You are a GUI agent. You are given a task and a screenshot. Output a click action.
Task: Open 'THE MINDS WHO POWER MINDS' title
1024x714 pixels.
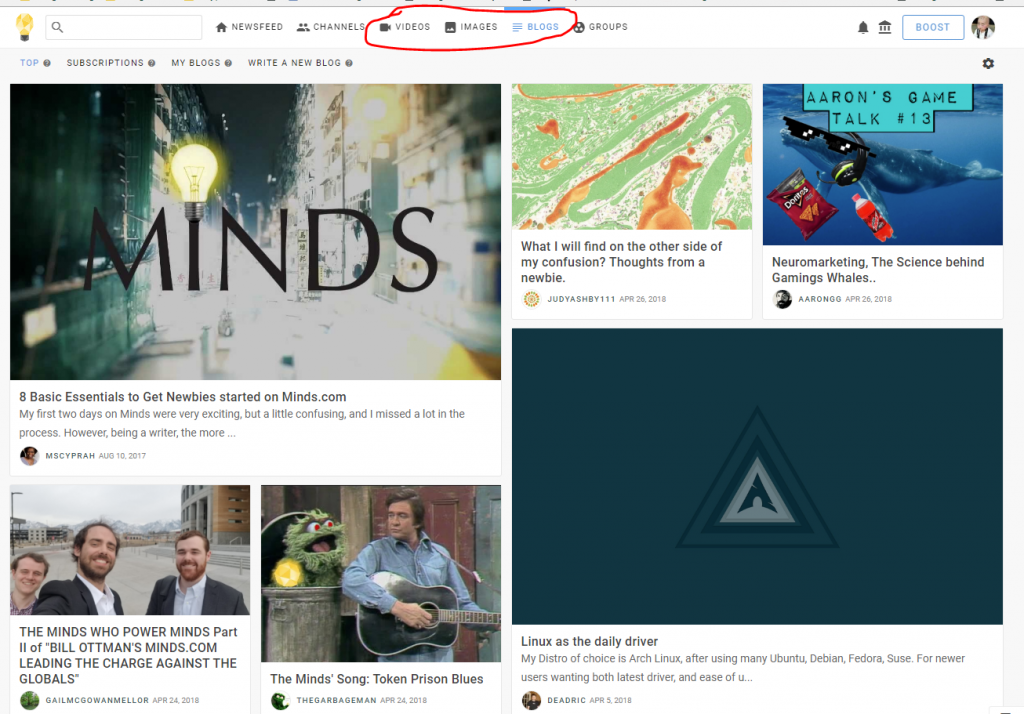[x=128, y=655]
